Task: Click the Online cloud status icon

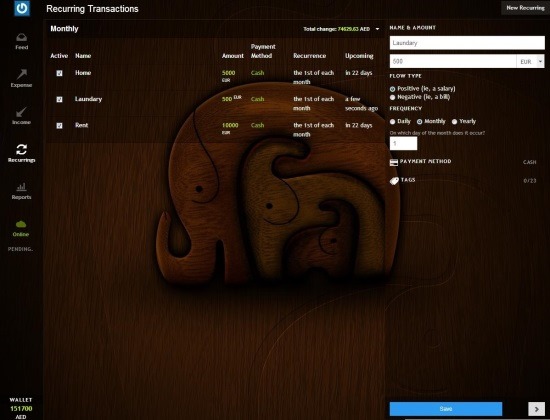Action: point(21,224)
